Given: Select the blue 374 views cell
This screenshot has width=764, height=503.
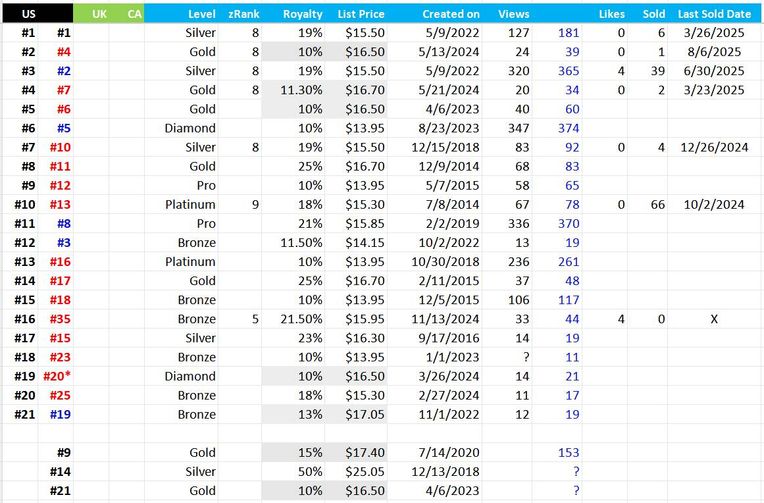Looking at the screenshot, I should coord(566,128).
